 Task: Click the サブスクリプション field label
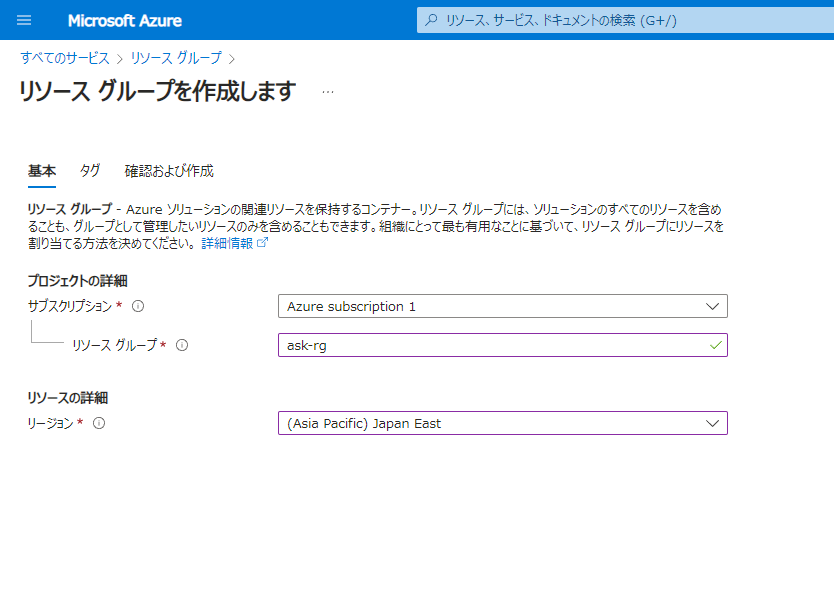coord(70,306)
